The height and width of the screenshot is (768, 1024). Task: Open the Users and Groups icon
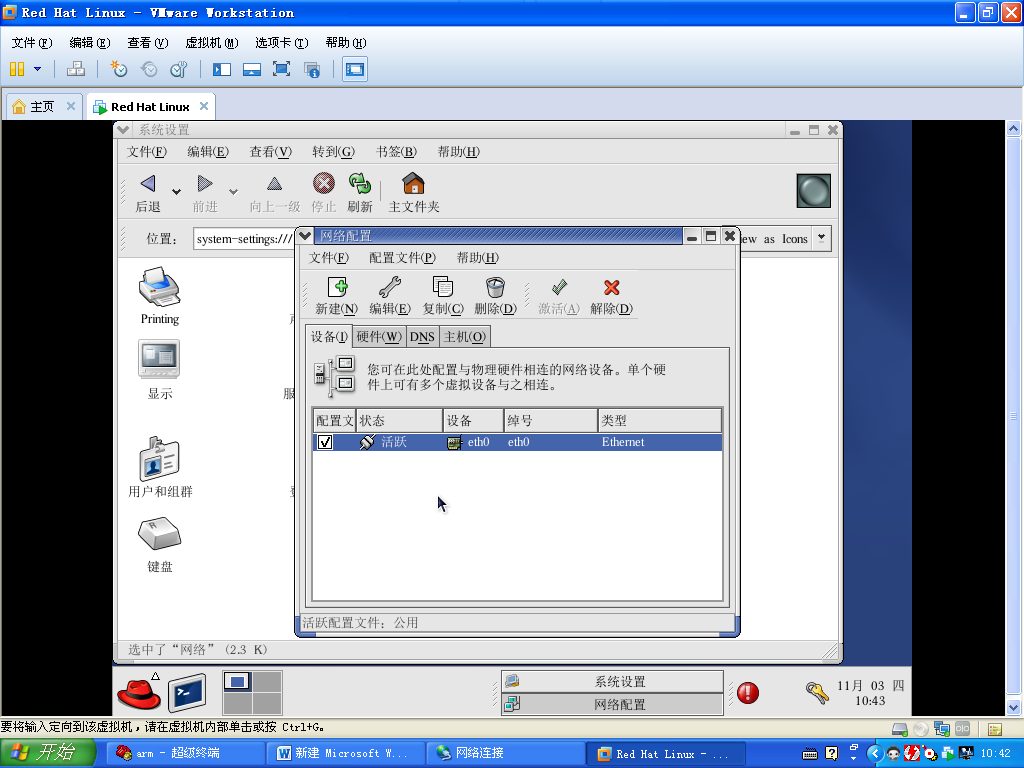pos(159,458)
